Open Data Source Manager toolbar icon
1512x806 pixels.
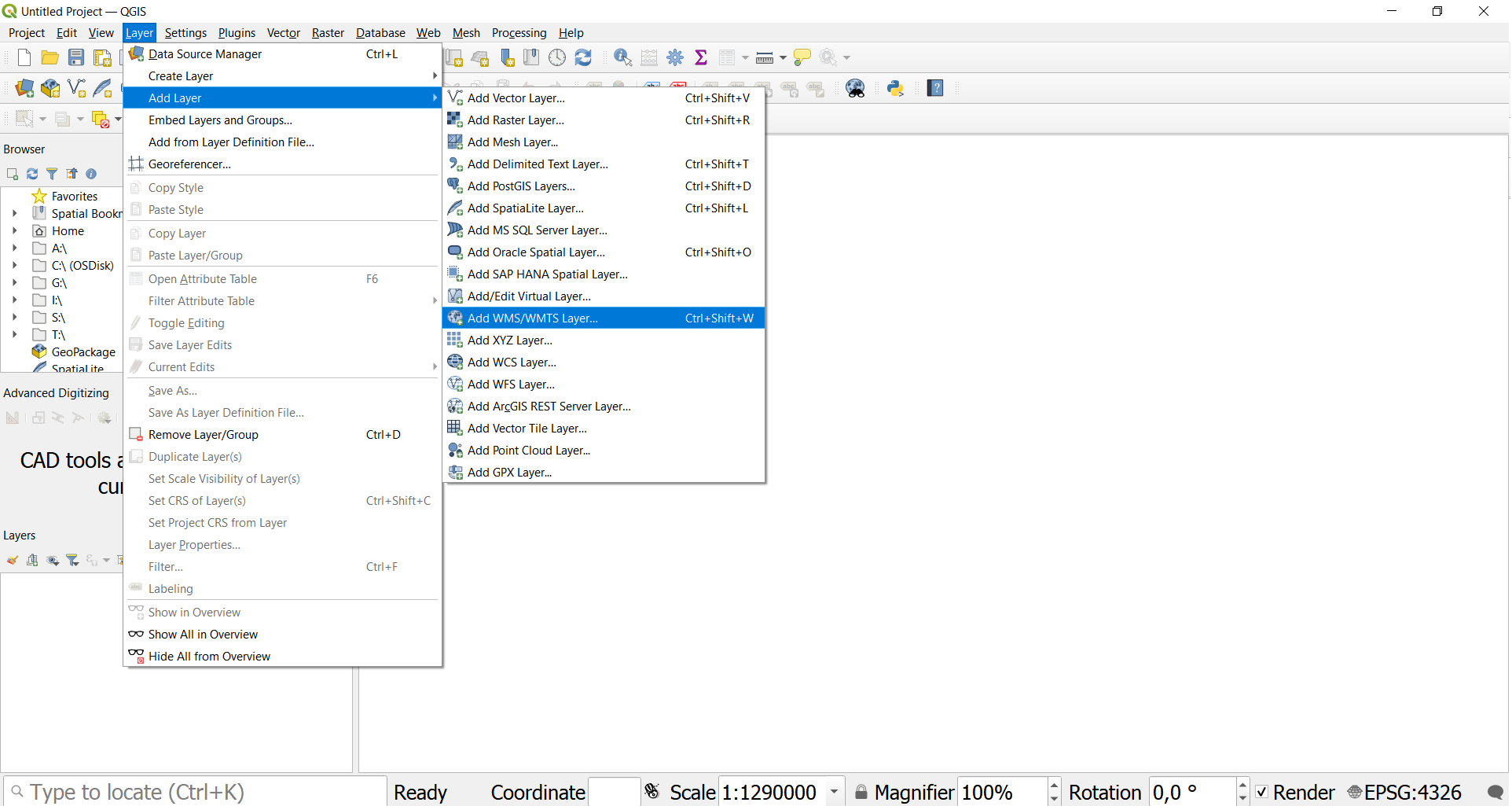[x=24, y=88]
